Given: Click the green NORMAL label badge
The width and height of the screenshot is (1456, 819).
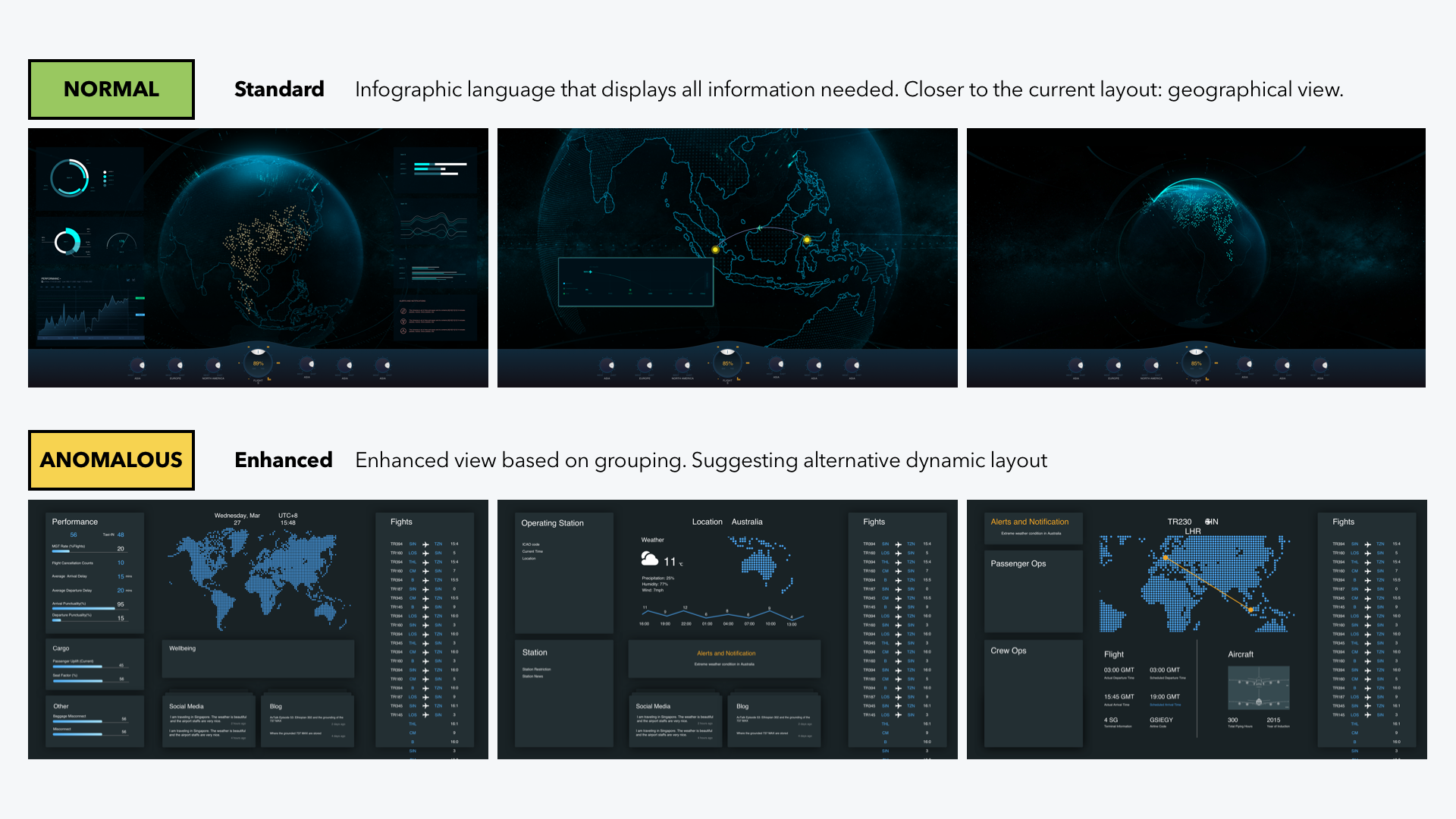Looking at the screenshot, I should point(111,89).
